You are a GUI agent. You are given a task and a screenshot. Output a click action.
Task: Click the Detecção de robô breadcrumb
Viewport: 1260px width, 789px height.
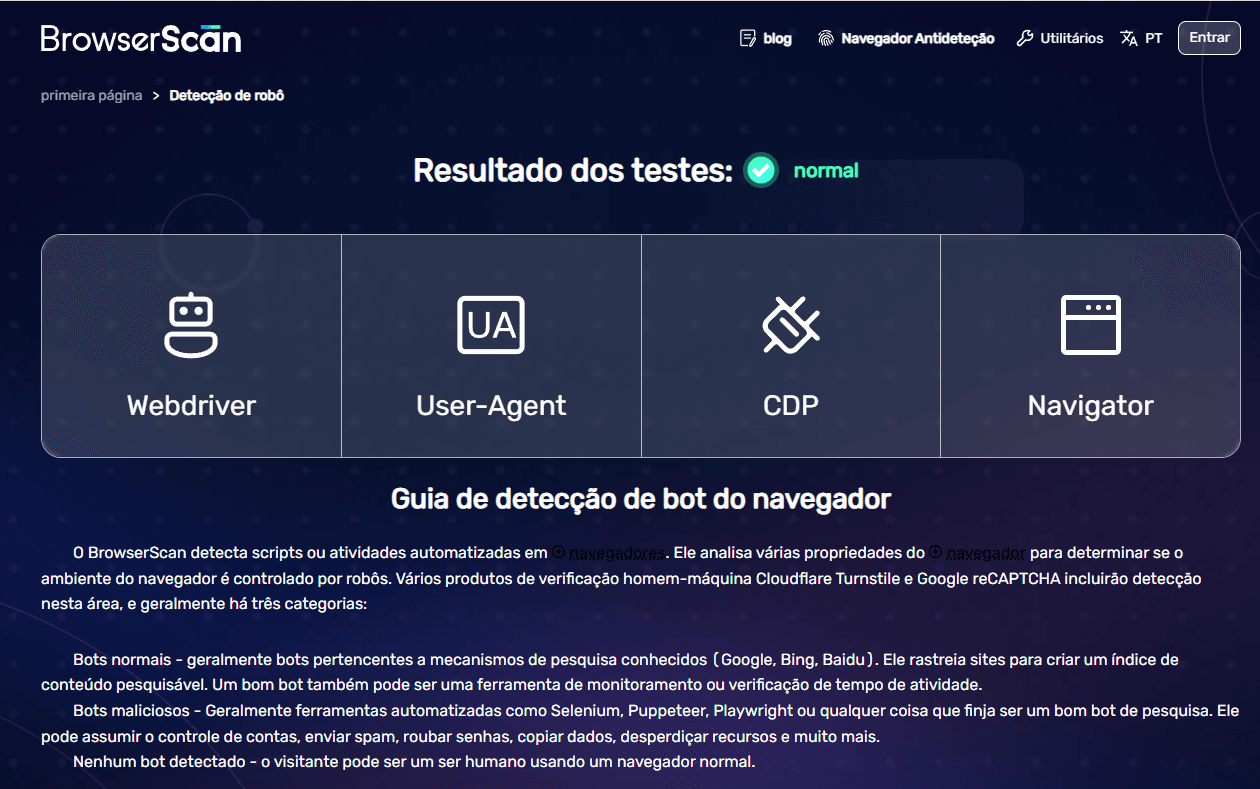[227, 96]
